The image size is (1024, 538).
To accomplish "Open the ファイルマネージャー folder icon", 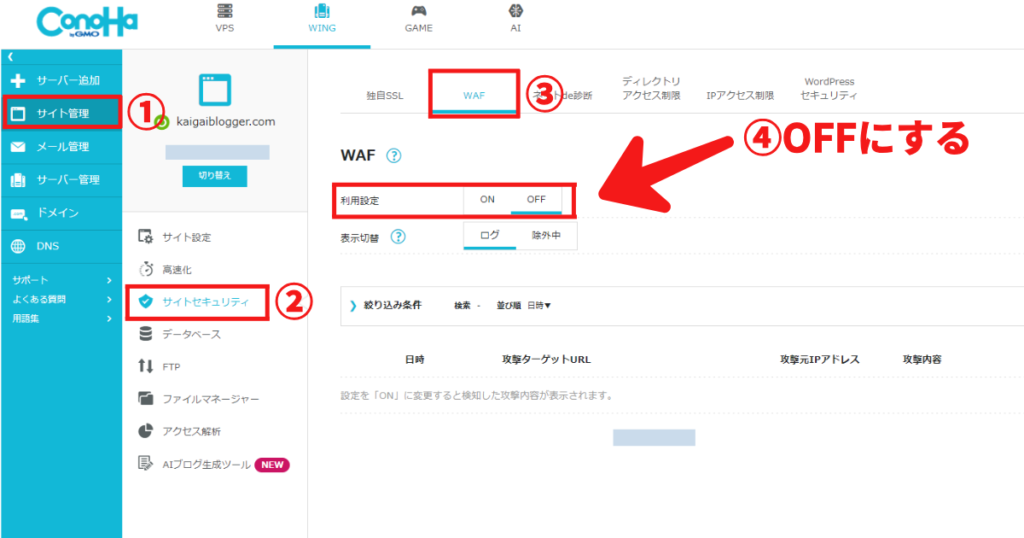I will [146, 399].
